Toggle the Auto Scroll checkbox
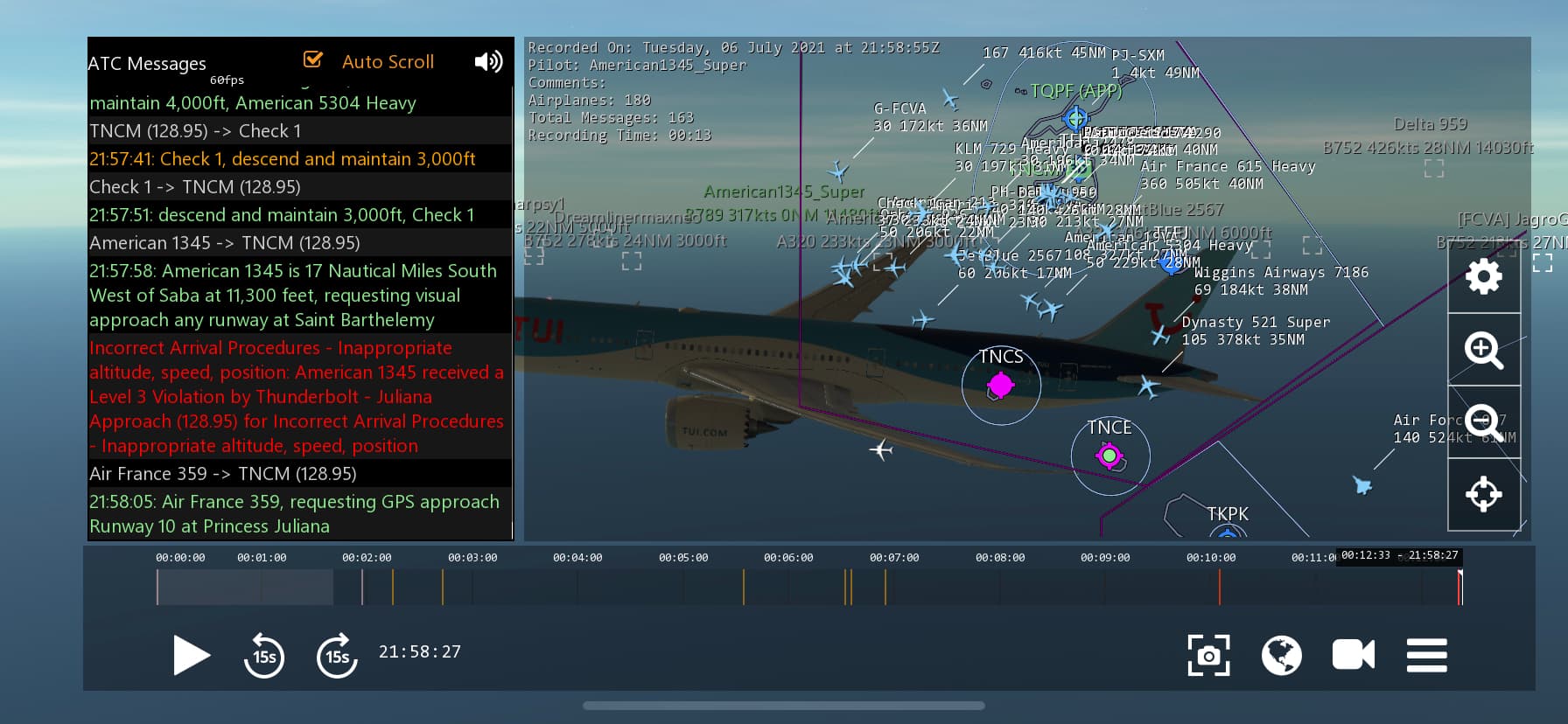The height and width of the screenshot is (724, 1568). [x=312, y=59]
